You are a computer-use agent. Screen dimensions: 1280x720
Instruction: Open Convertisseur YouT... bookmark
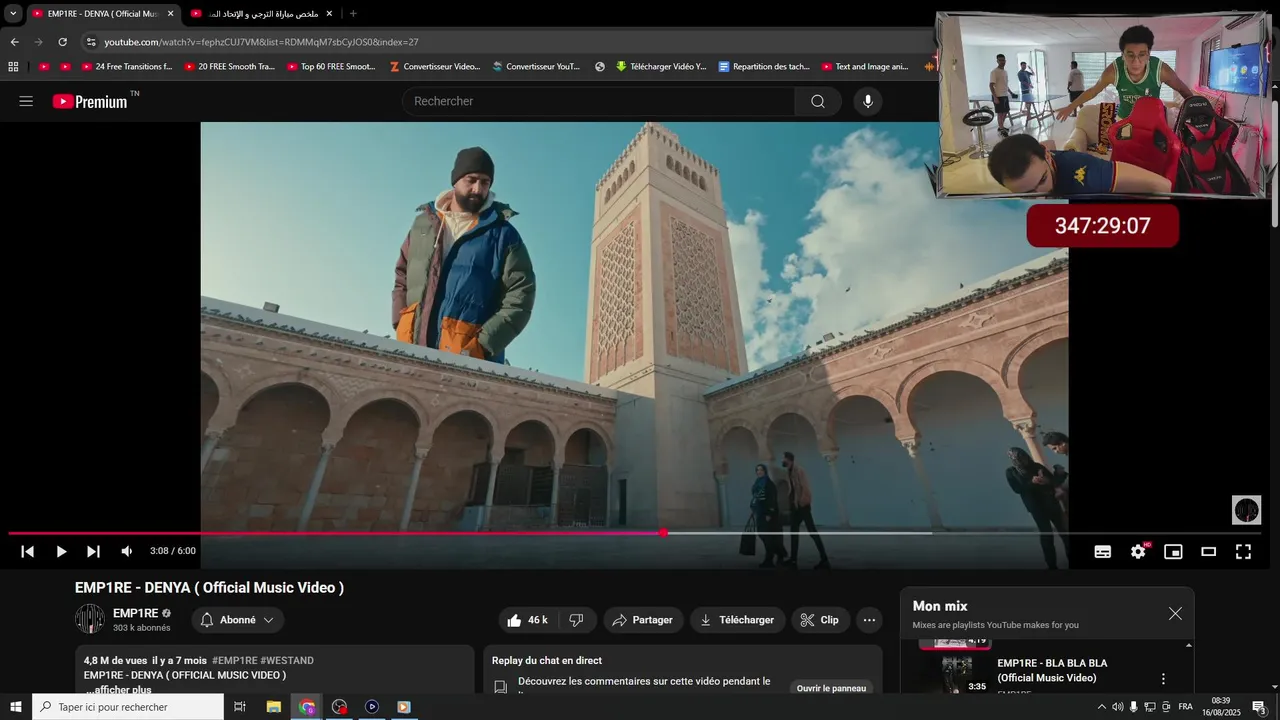click(536, 67)
